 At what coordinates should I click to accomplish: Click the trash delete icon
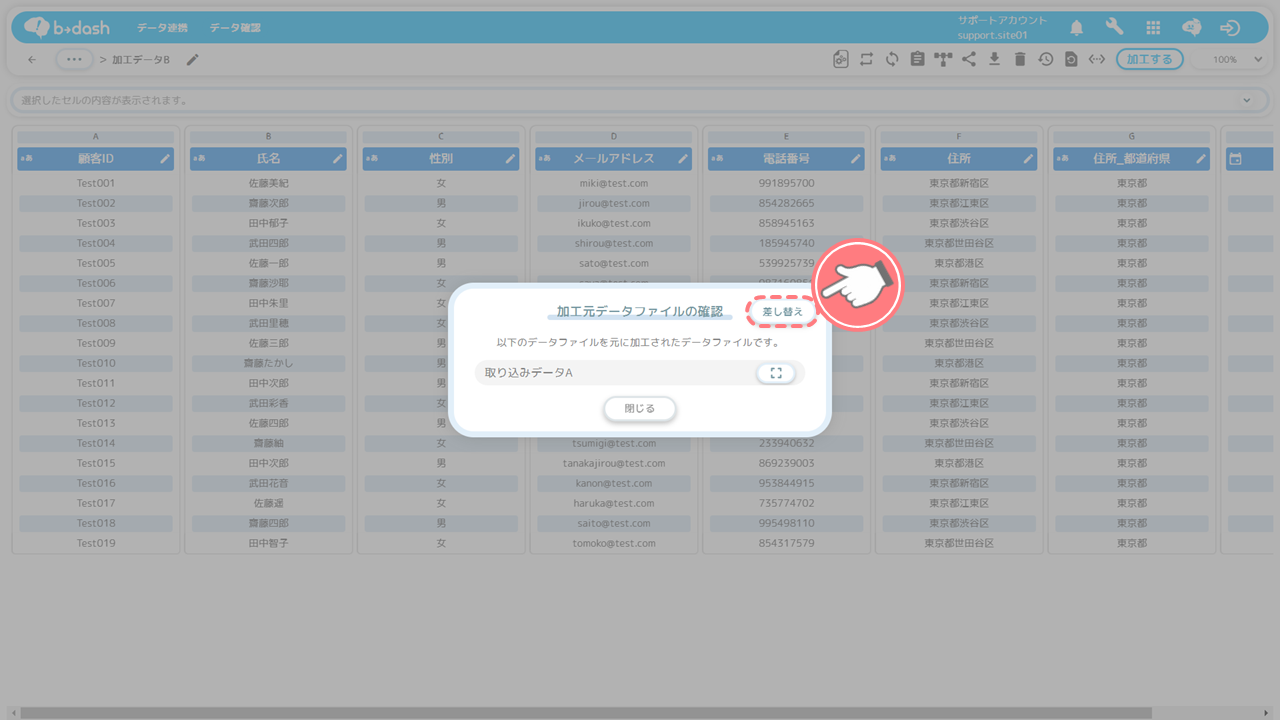click(1019, 59)
